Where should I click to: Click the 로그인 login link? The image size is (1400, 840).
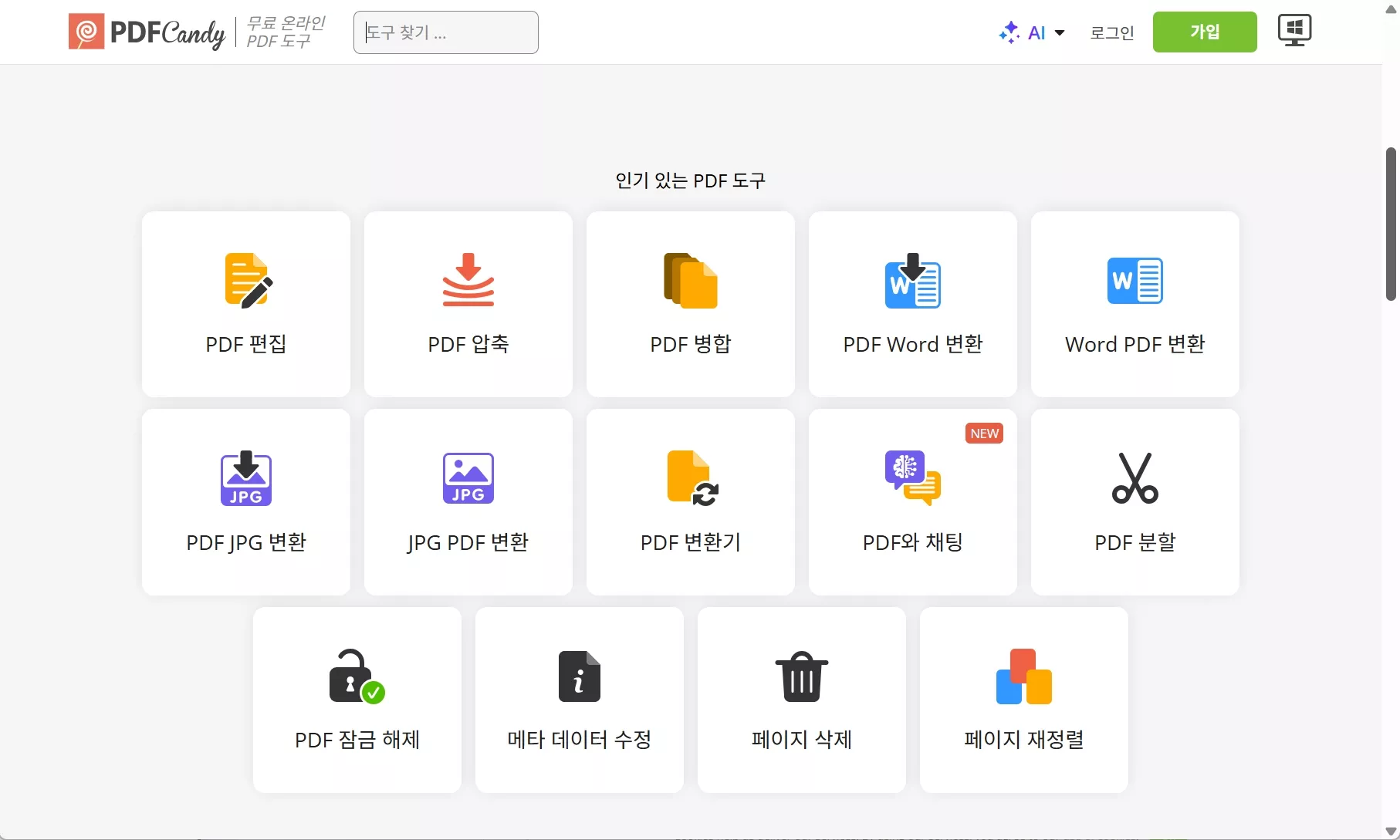tap(1112, 32)
